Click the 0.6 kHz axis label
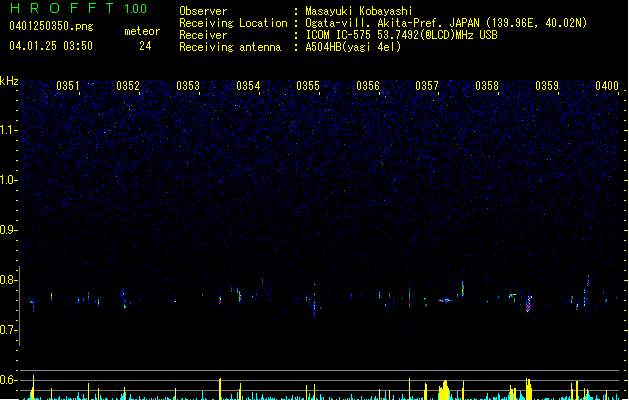Image resolution: width=629 pixels, height=400 pixels. (8, 380)
